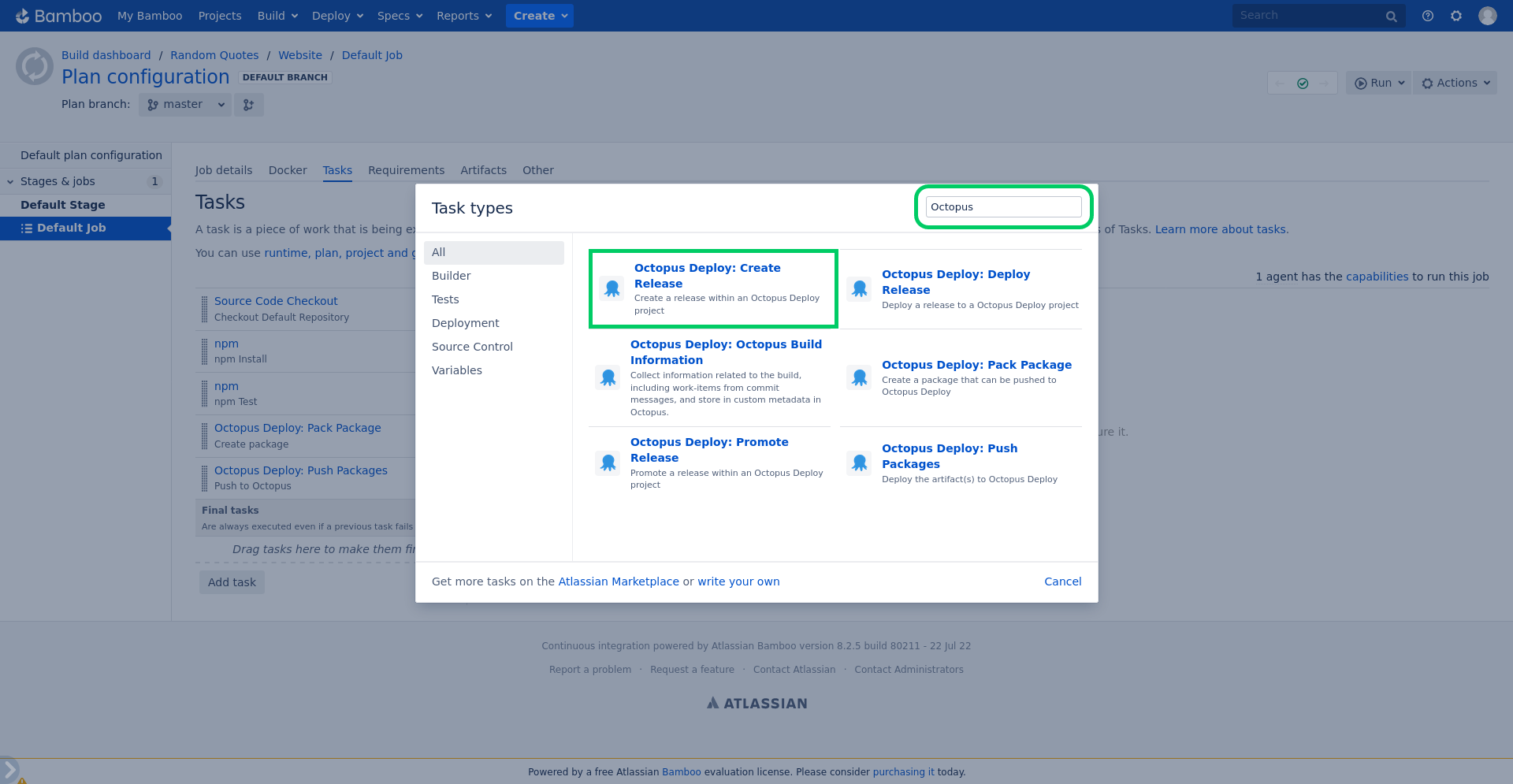
Task: Click the plan status spinner icon
Action: [35, 66]
